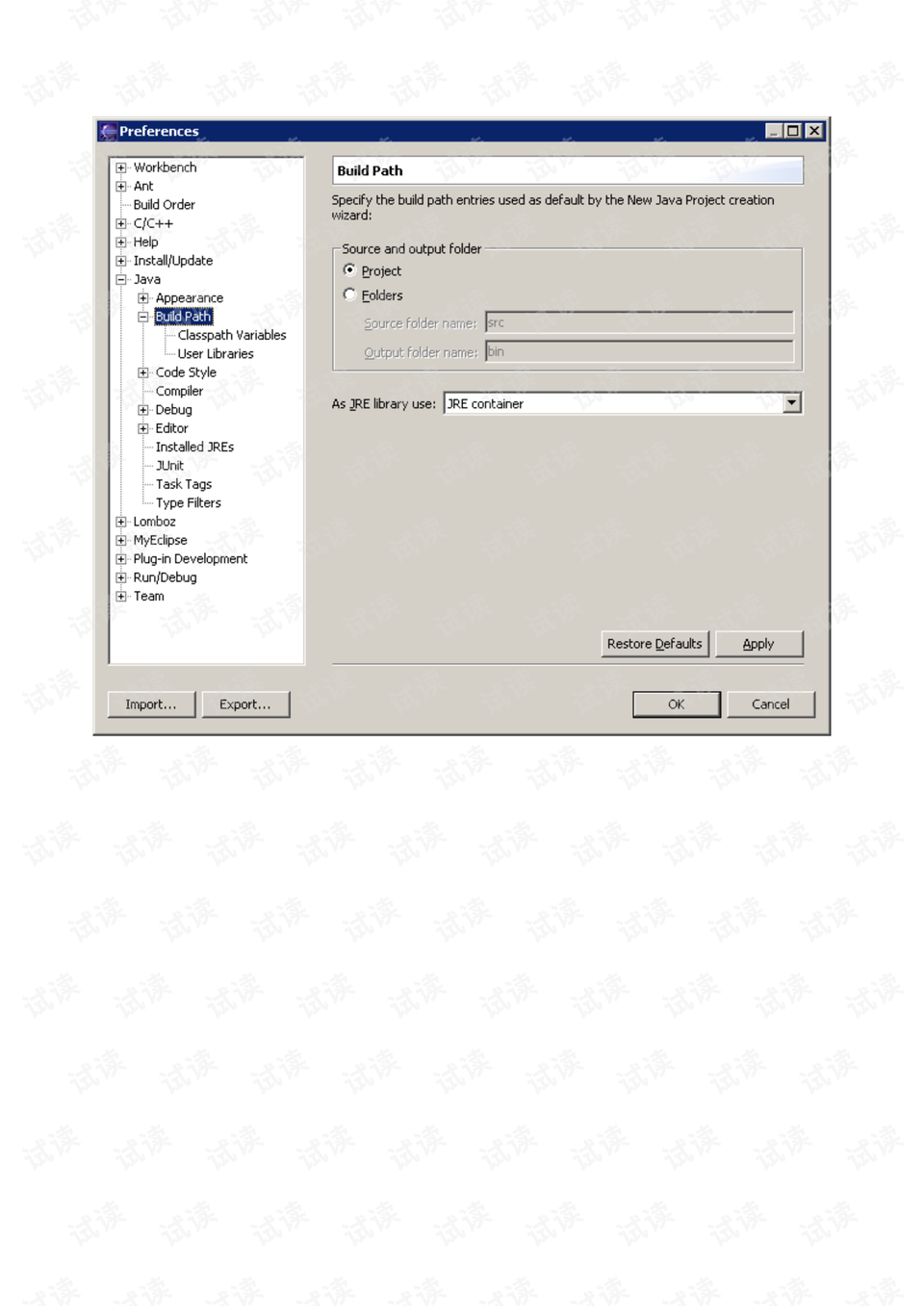Expand the Code Style node
924x1306 pixels.
[143, 372]
